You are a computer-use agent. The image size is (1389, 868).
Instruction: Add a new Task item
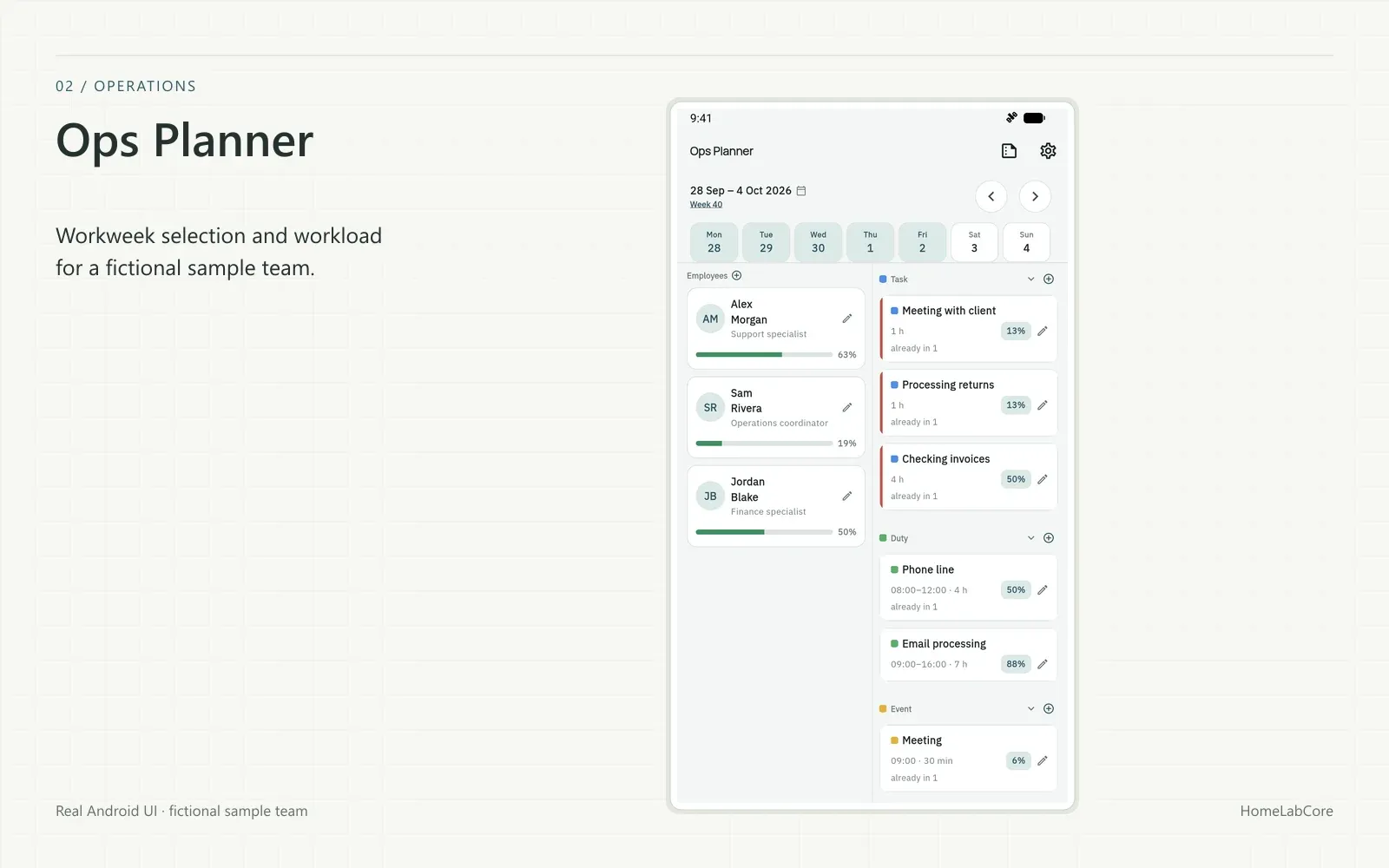tap(1049, 279)
